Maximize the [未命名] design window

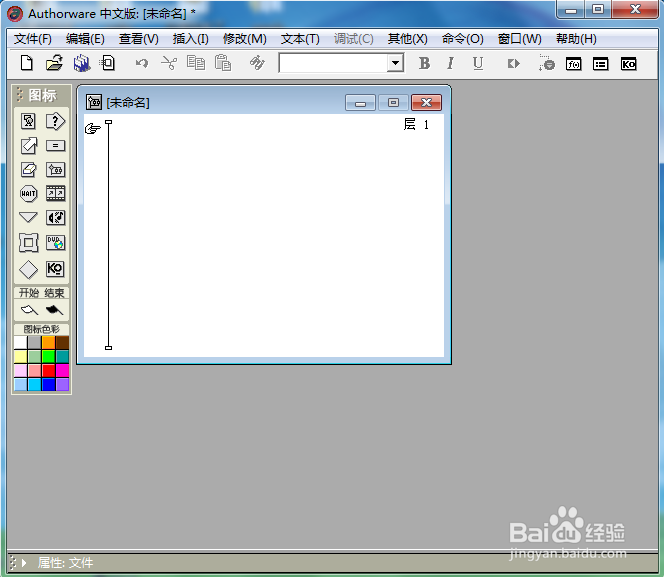(x=393, y=103)
